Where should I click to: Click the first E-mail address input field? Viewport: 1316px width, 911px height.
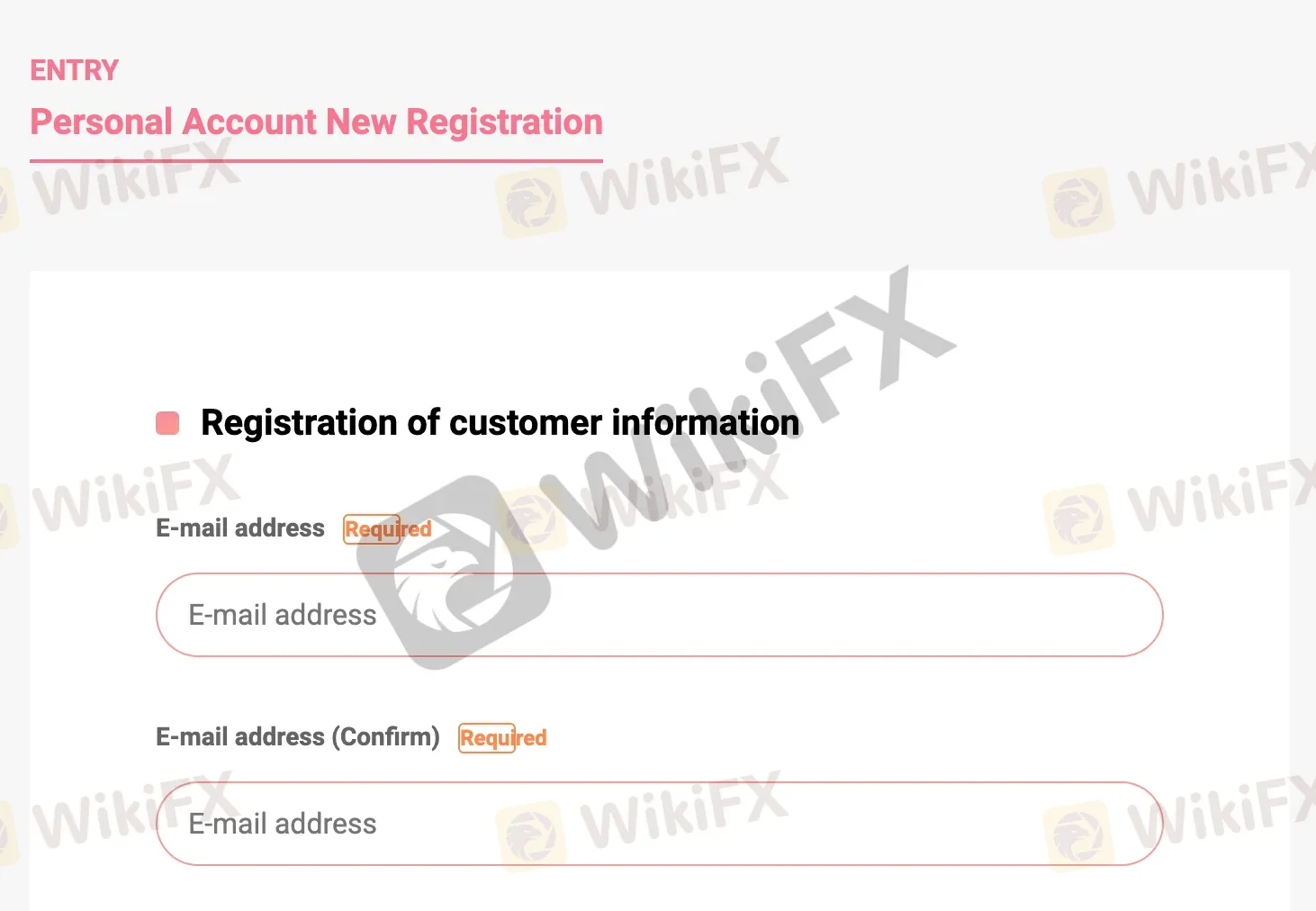(659, 615)
